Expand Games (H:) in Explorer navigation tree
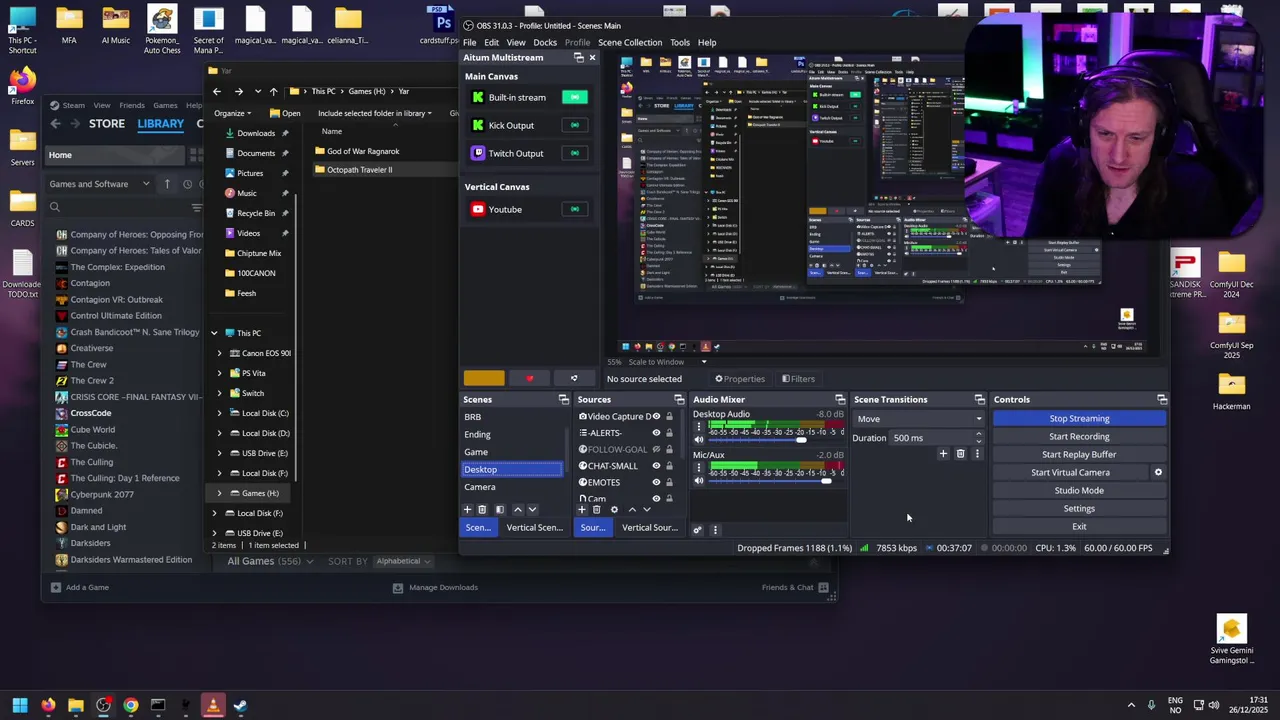The image size is (1280, 720). coord(220,493)
